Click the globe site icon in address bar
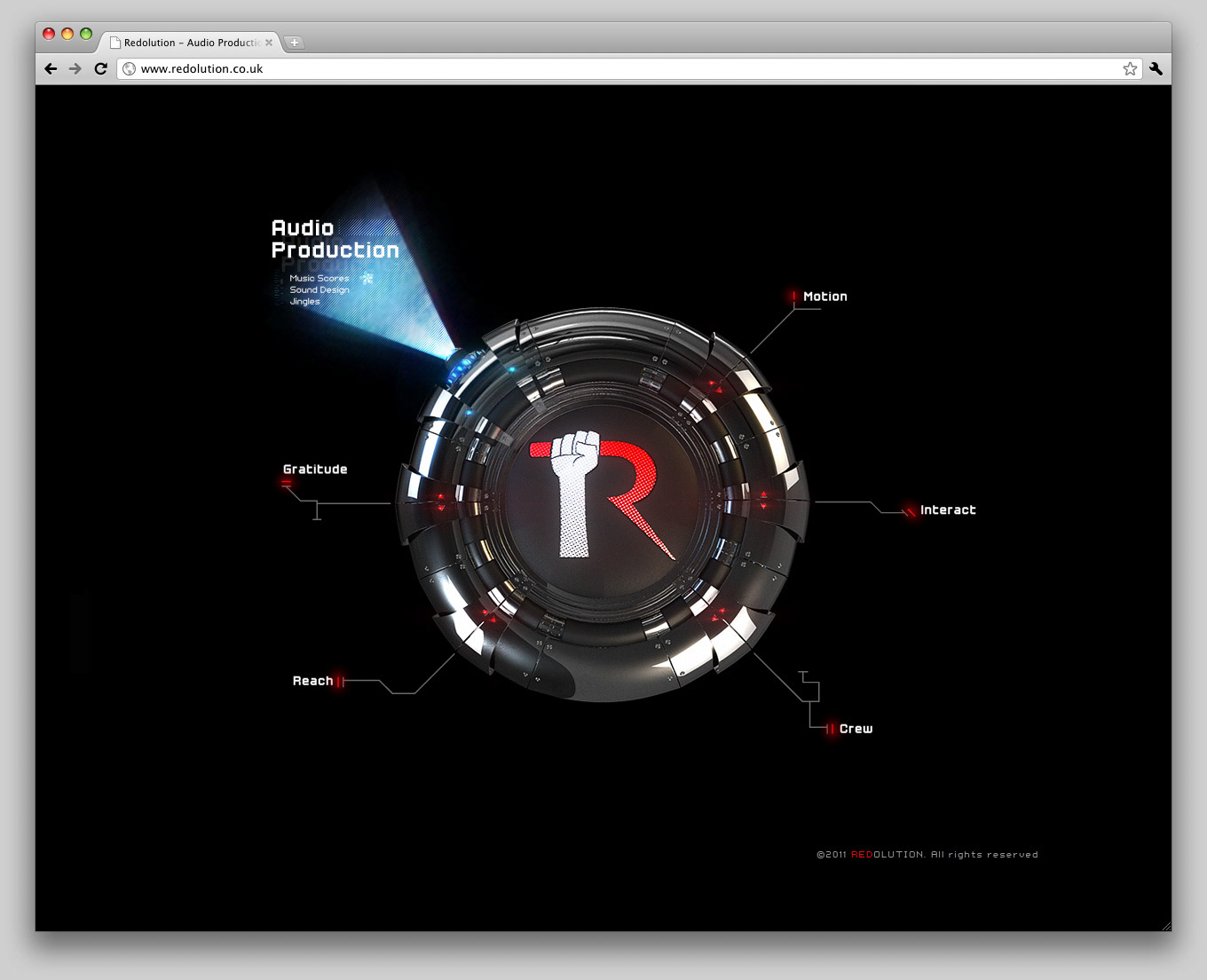 coord(130,68)
